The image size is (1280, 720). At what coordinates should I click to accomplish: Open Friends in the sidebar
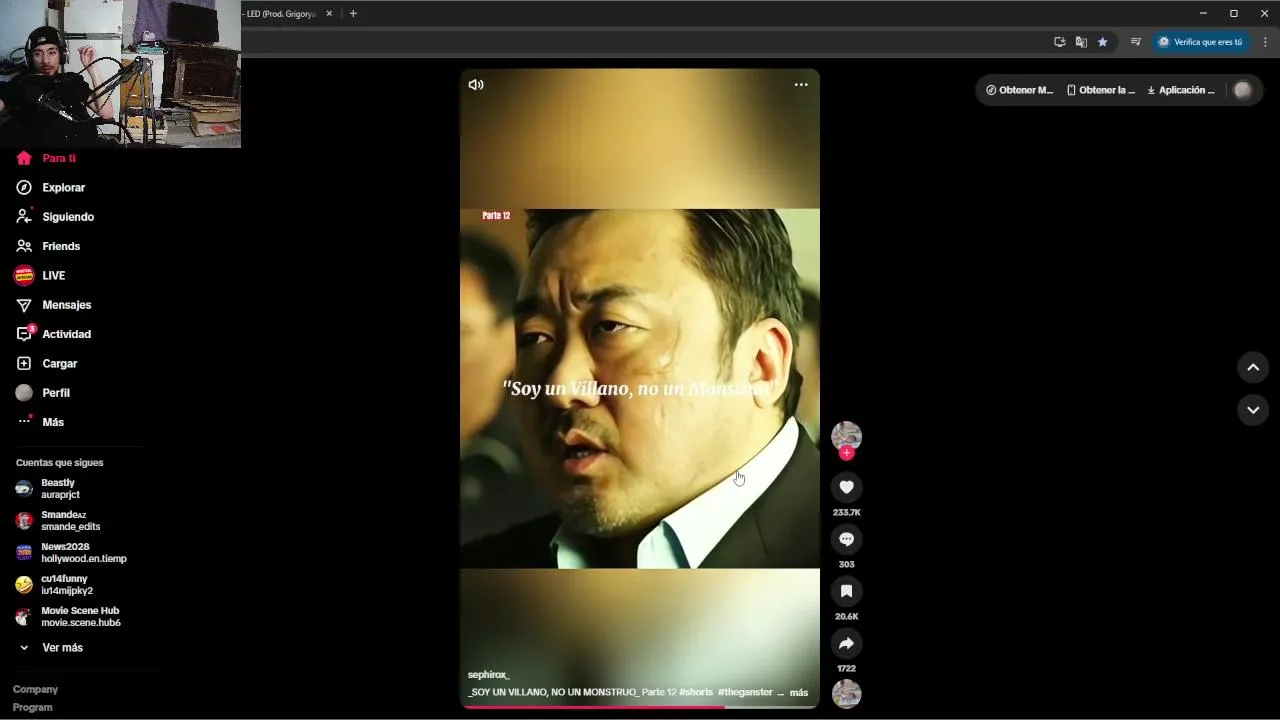click(x=60, y=246)
